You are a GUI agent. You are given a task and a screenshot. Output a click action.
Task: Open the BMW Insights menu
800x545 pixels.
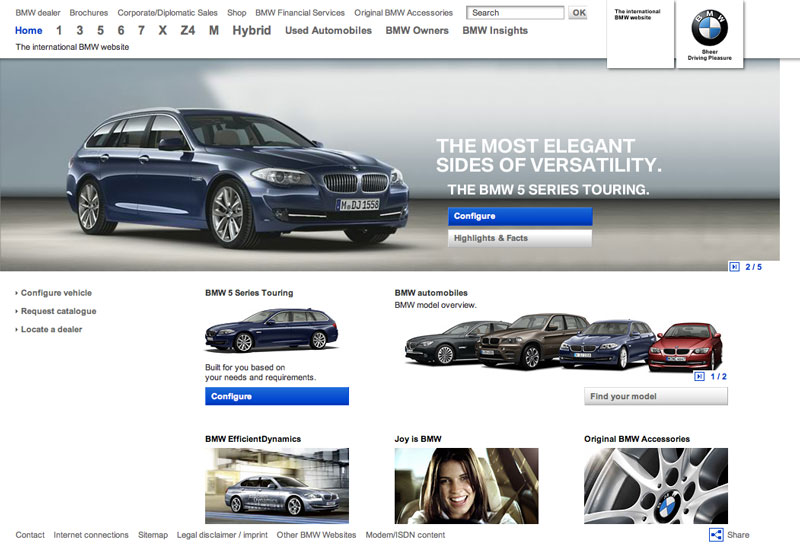click(495, 31)
